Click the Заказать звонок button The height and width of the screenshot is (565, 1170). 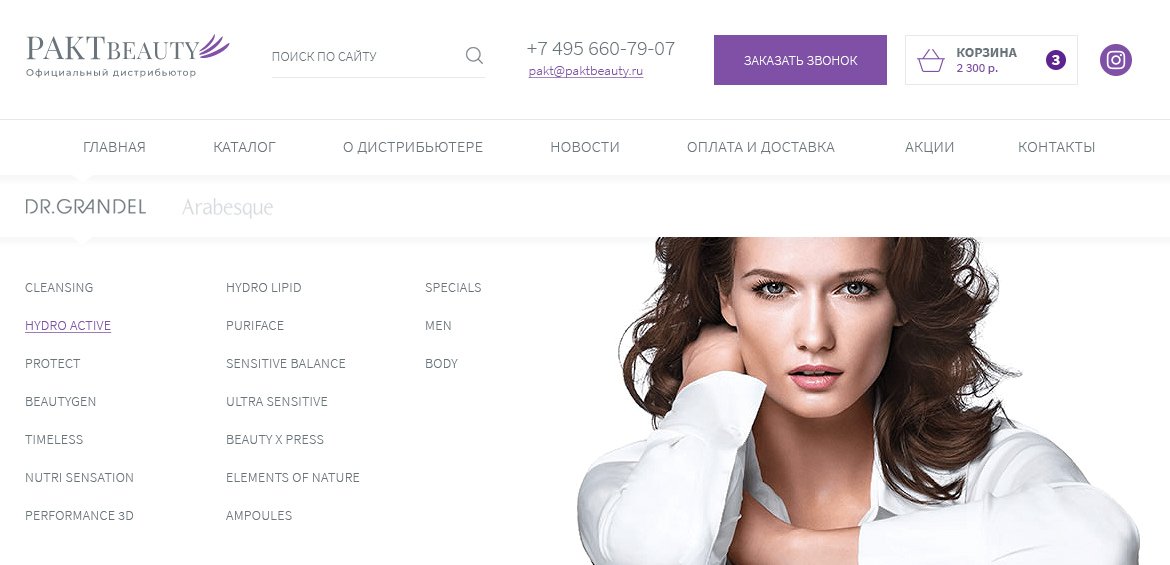click(x=800, y=60)
